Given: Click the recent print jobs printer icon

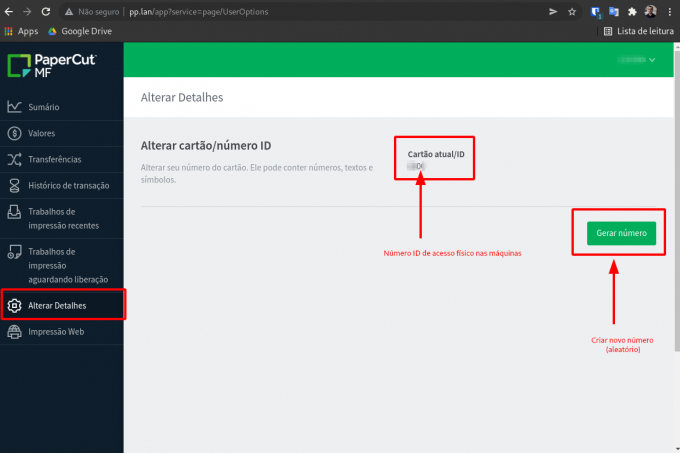Looking at the screenshot, I should (x=14, y=212).
